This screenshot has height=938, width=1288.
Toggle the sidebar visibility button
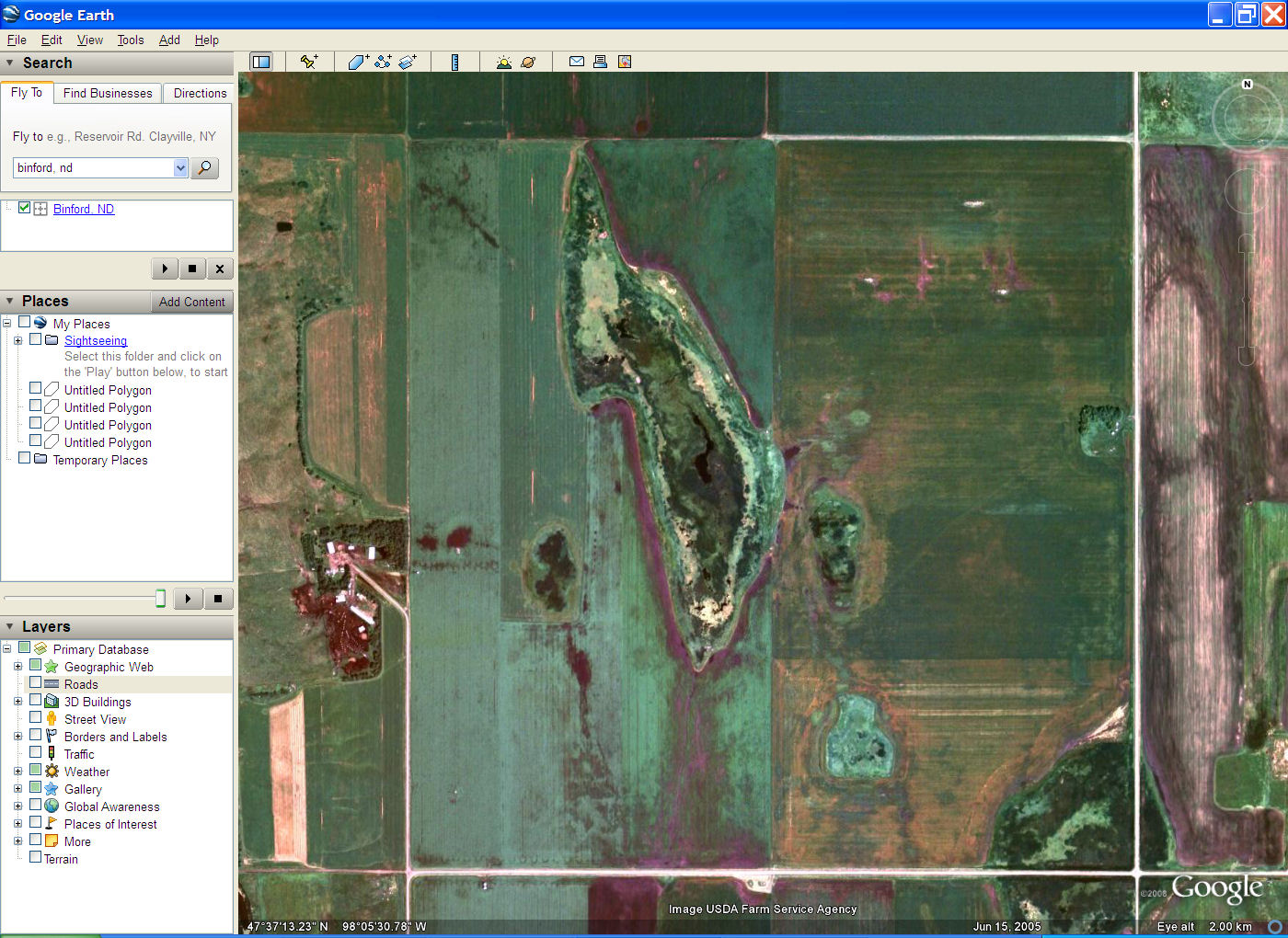pos(261,62)
